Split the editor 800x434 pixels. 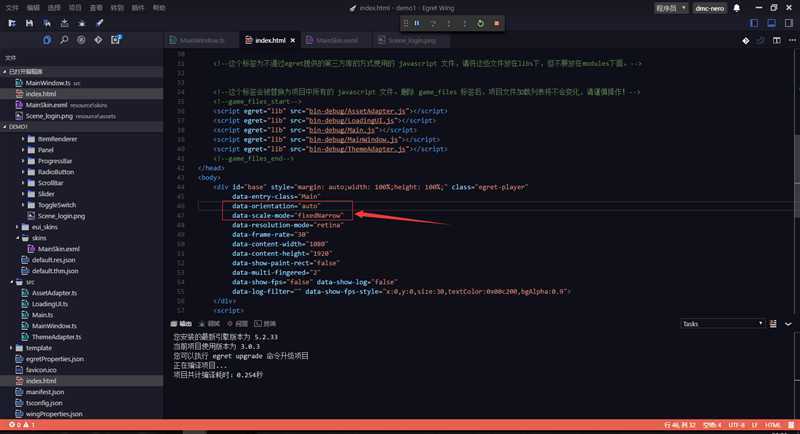(x=777, y=40)
